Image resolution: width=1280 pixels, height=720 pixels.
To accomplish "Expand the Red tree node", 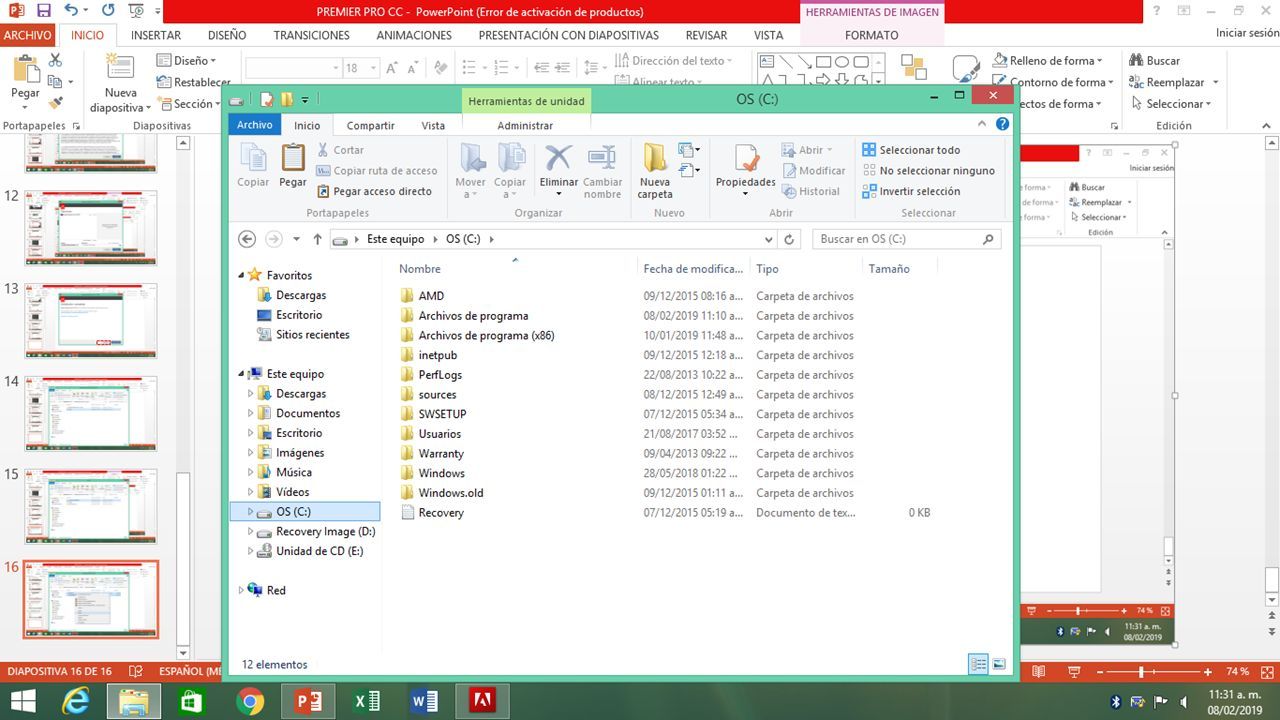I will coord(241,590).
